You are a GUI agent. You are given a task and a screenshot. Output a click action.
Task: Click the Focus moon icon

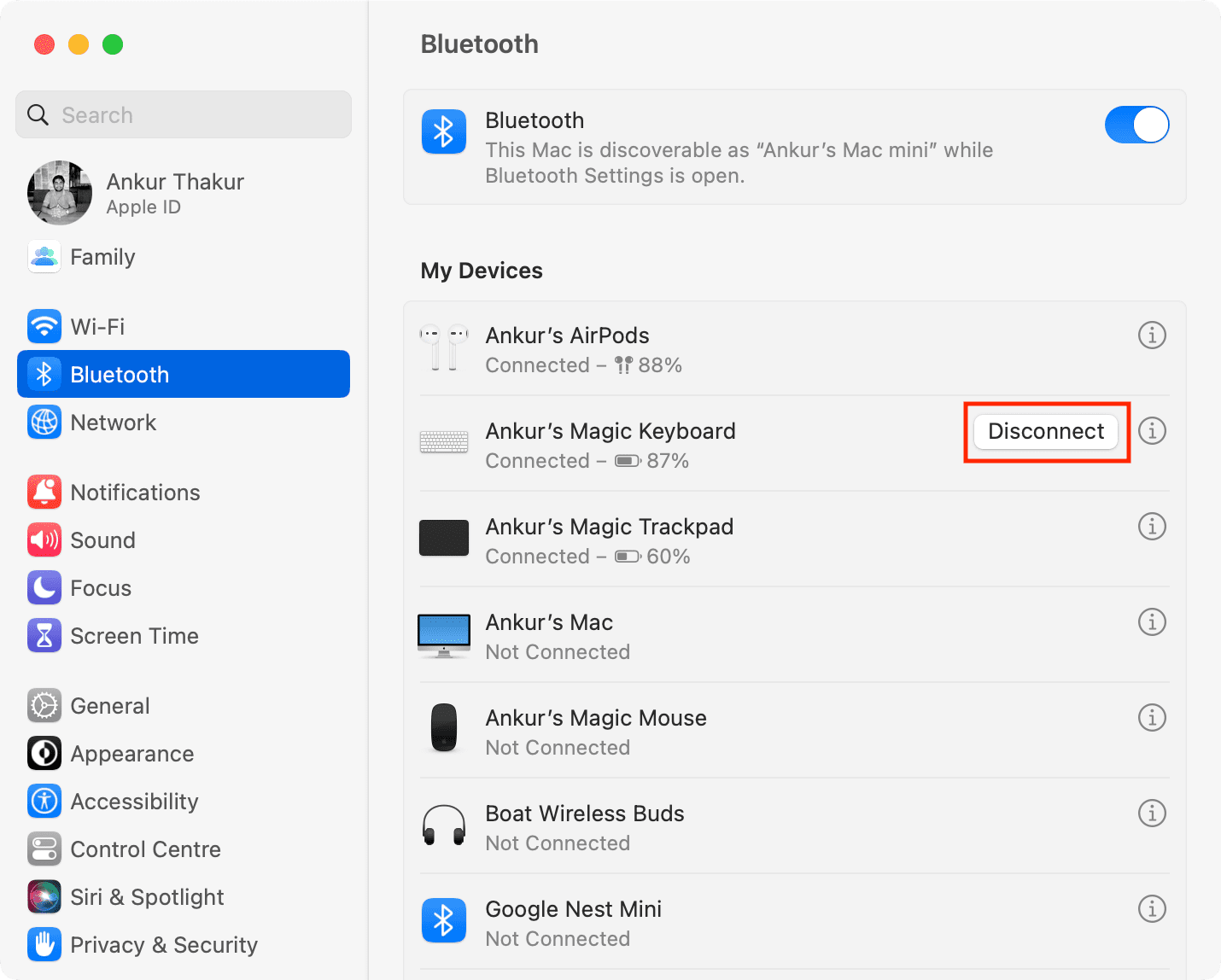point(44,588)
